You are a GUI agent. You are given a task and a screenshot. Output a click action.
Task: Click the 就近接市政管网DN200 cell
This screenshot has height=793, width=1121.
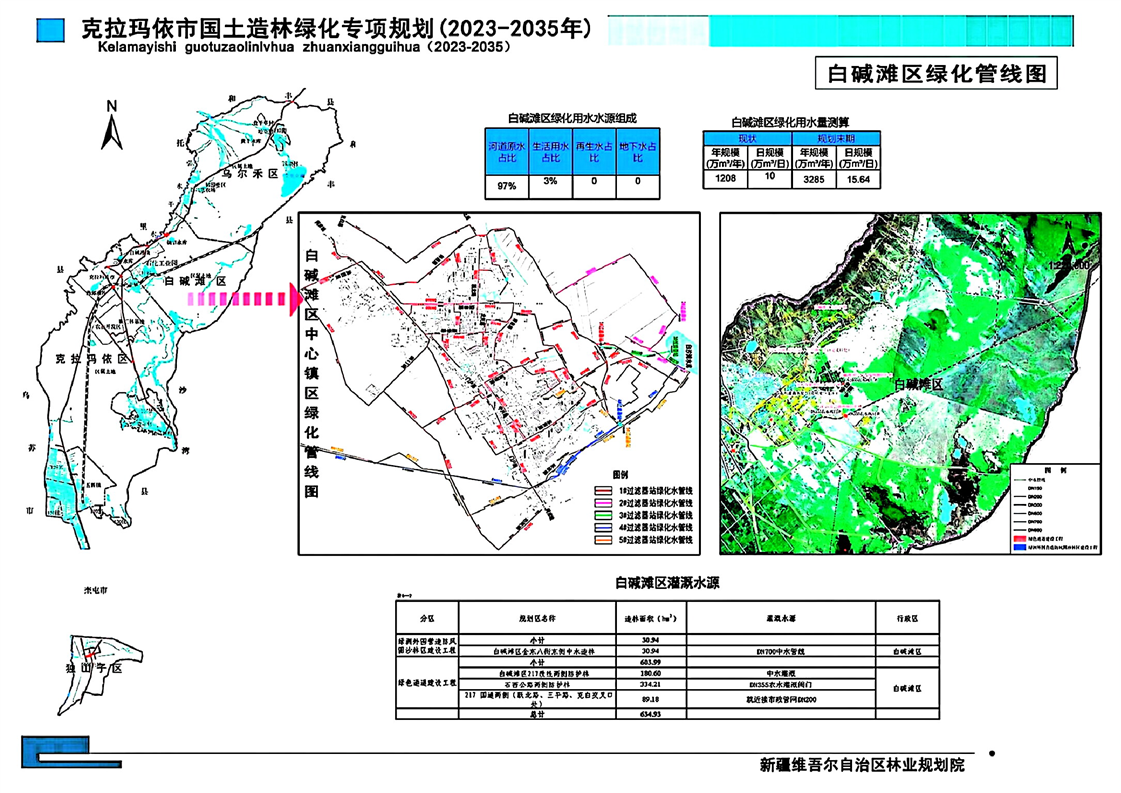tap(781, 699)
